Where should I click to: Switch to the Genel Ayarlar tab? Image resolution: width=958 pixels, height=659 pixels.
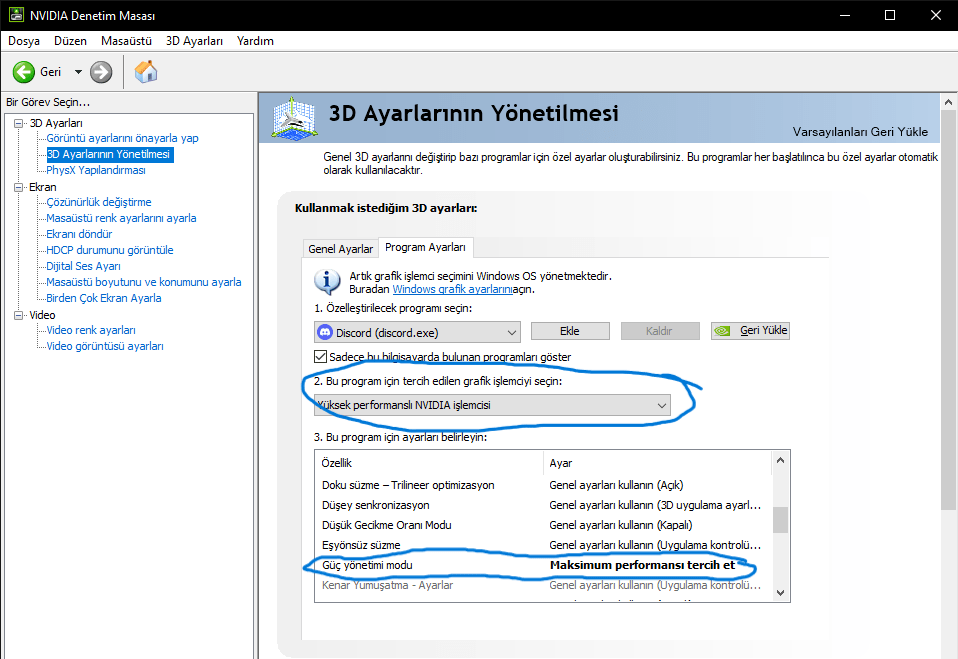pyautogui.click(x=340, y=249)
